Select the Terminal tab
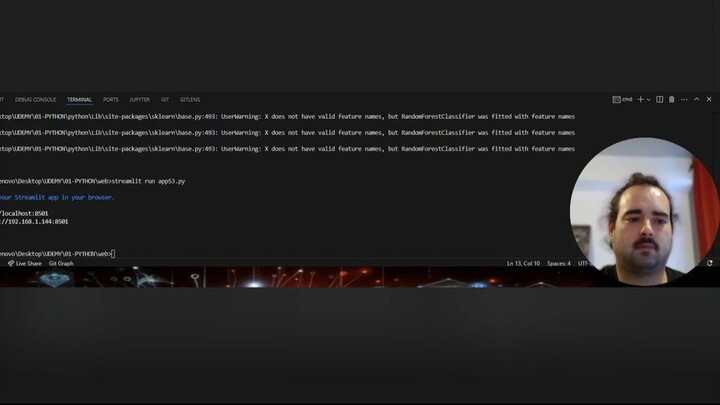720x405 pixels. tap(79, 100)
